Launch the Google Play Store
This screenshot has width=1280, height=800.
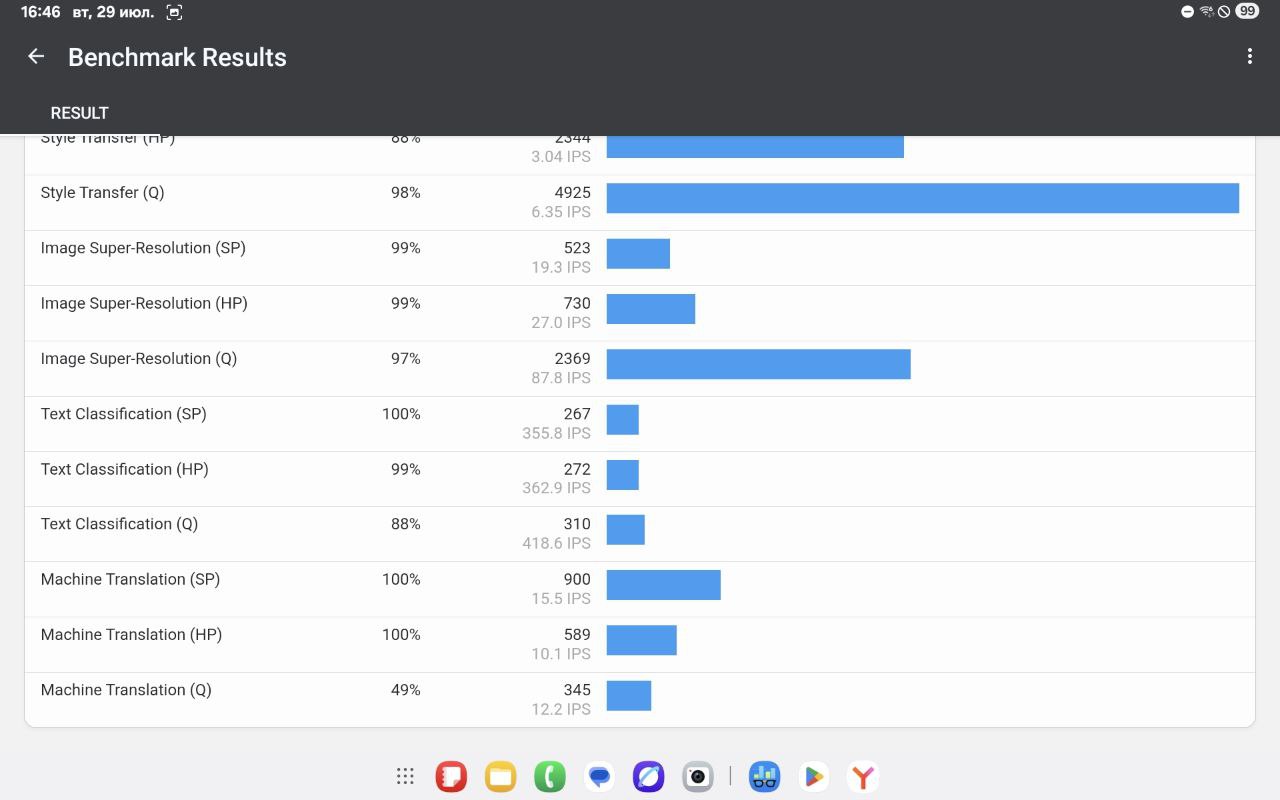click(814, 776)
